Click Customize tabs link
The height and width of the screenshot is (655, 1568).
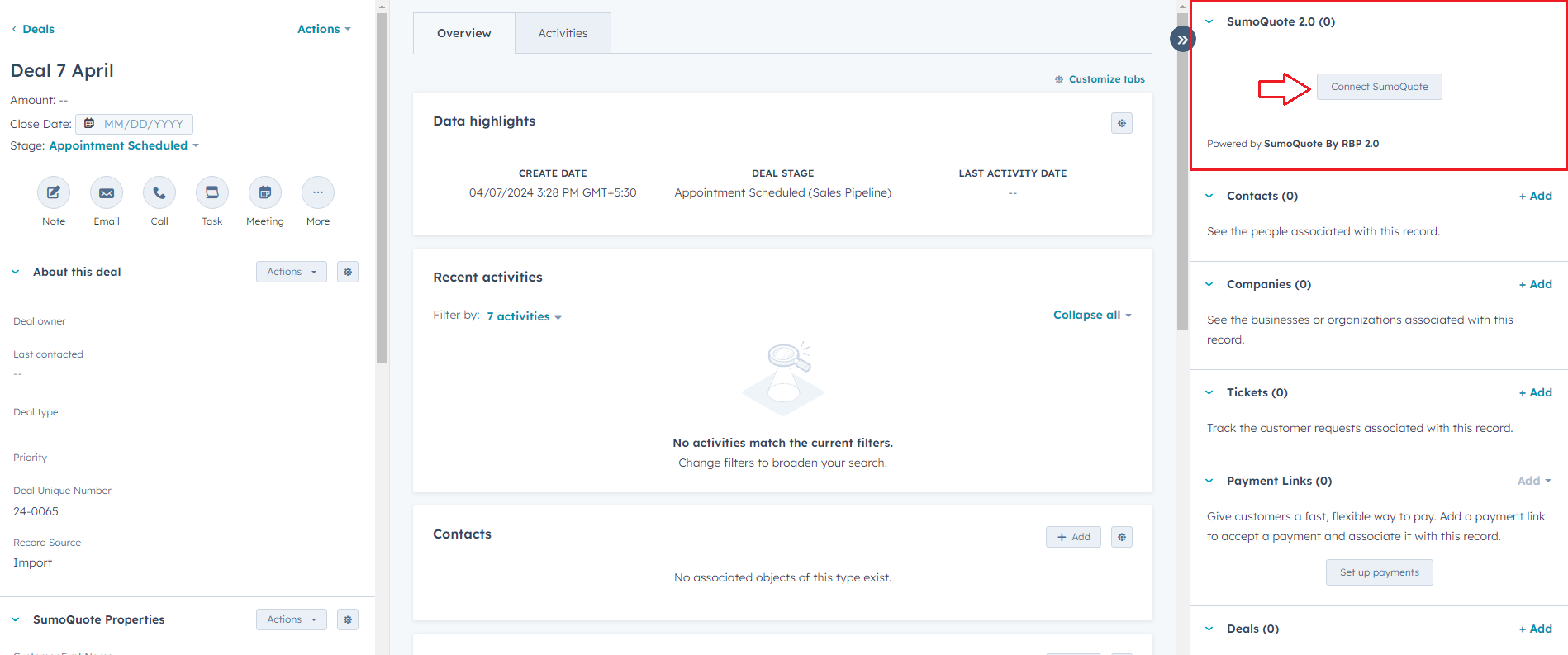click(x=1100, y=79)
